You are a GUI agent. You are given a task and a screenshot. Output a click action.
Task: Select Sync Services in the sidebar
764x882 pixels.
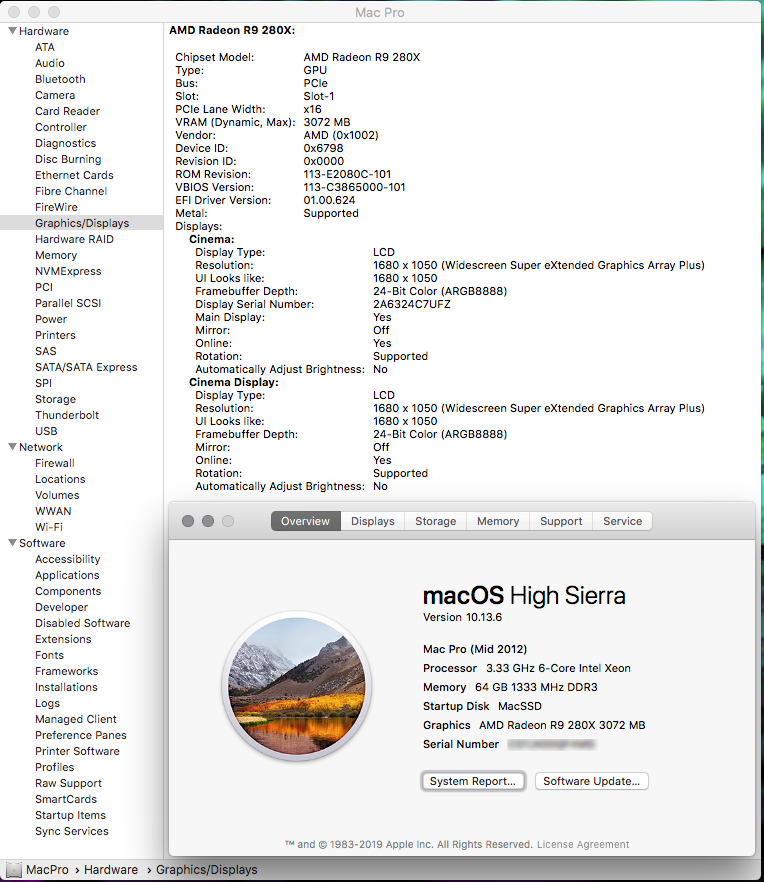72,831
